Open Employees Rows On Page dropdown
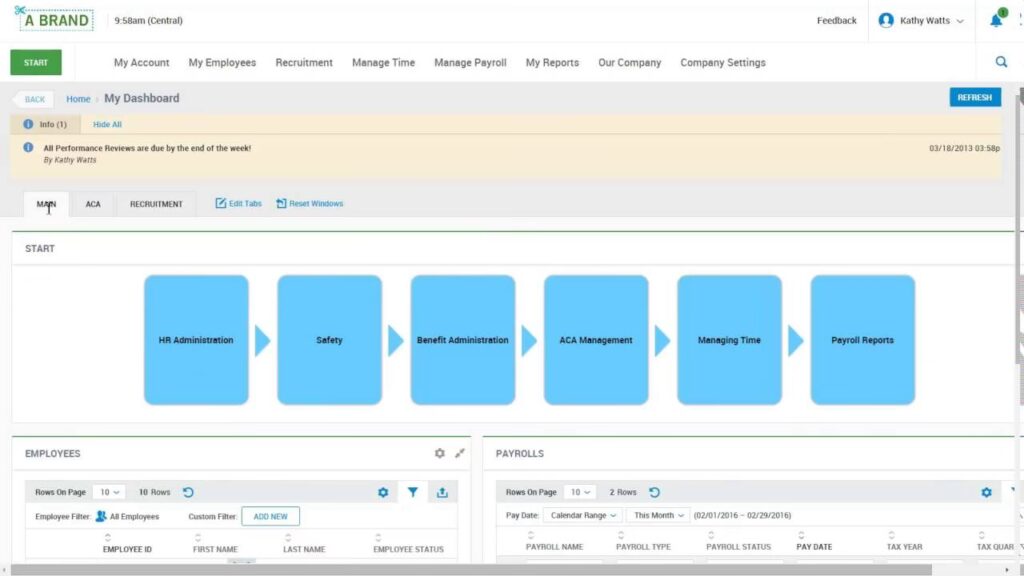 tap(108, 492)
